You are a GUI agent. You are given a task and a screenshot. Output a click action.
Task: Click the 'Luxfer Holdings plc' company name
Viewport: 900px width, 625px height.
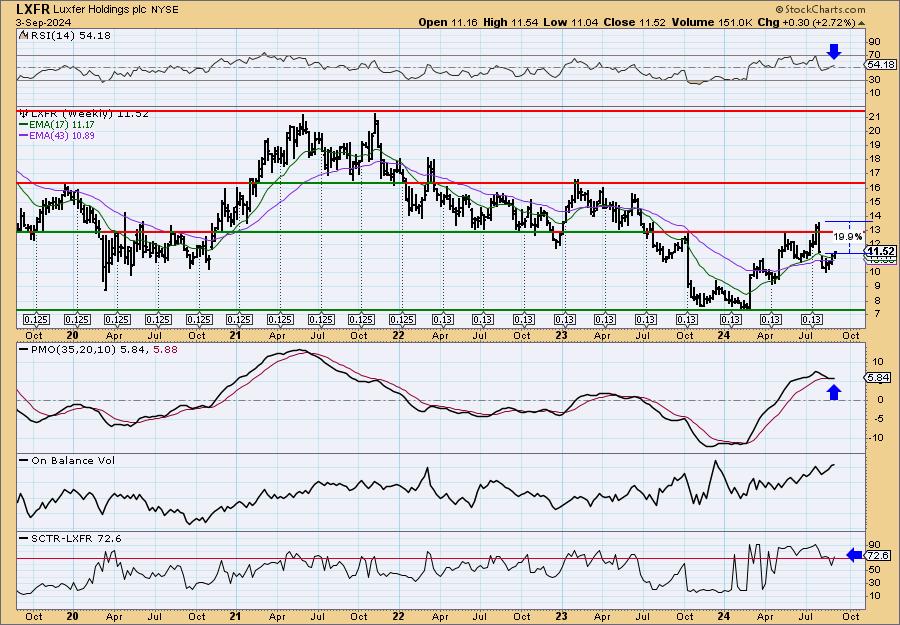[101, 10]
